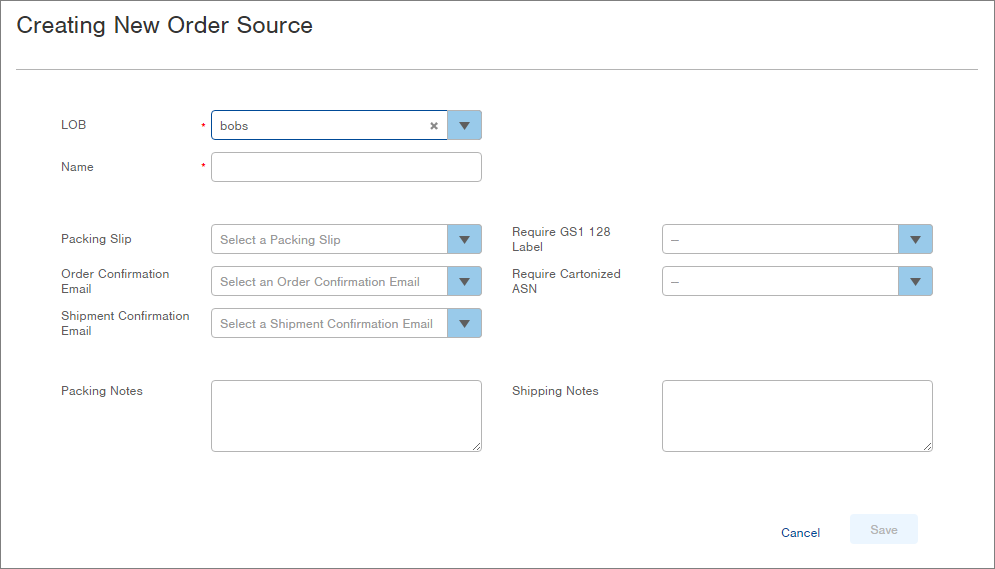
Task: Expand the Shipment Confirmation Email dropdown arrow
Action: [x=465, y=323]
